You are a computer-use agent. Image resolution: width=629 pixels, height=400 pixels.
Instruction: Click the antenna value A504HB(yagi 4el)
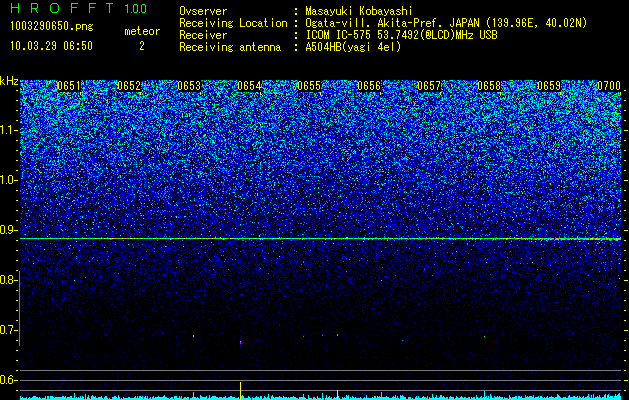[x=353, y=47]
